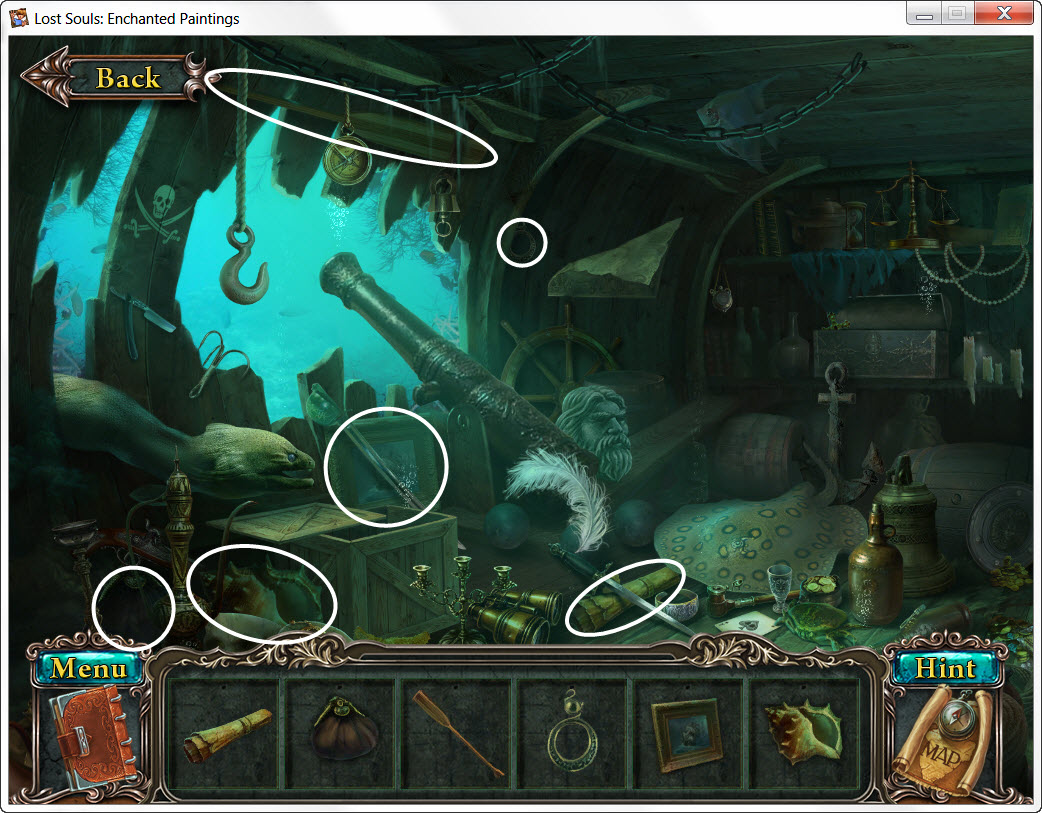Select the seashell inventory item
The width and height of the screenshot is (1042, 813).
[x=803, y=738]
